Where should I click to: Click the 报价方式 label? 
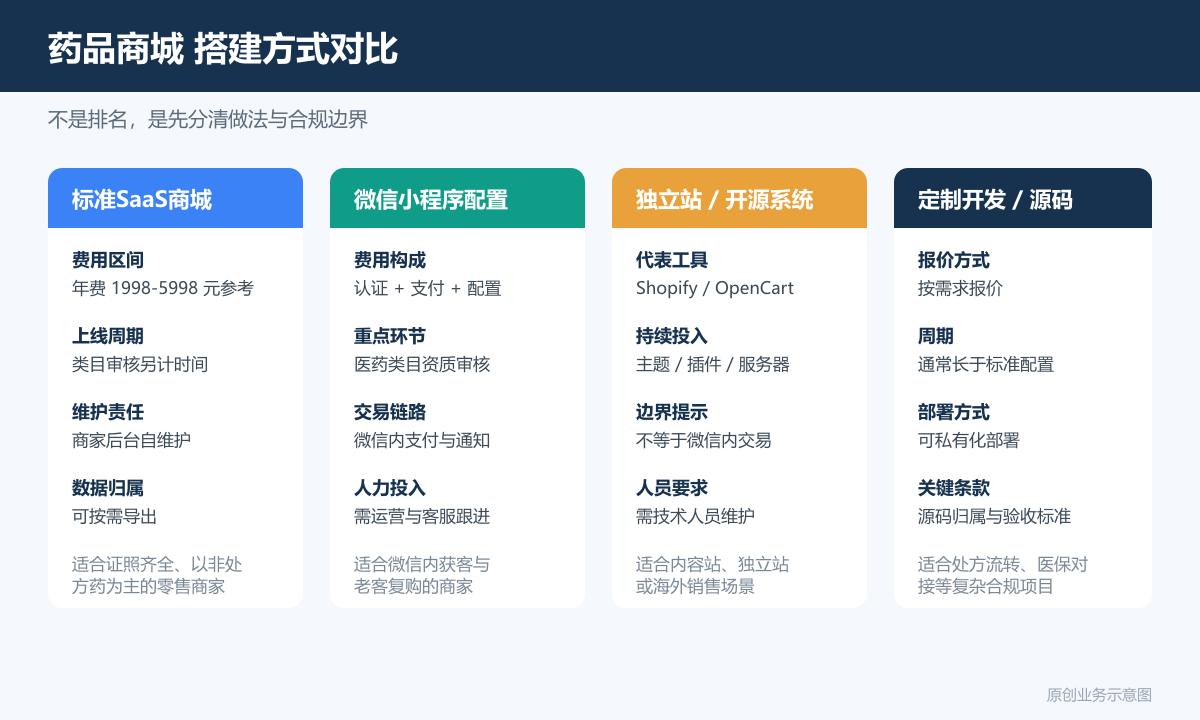(954, 260)
